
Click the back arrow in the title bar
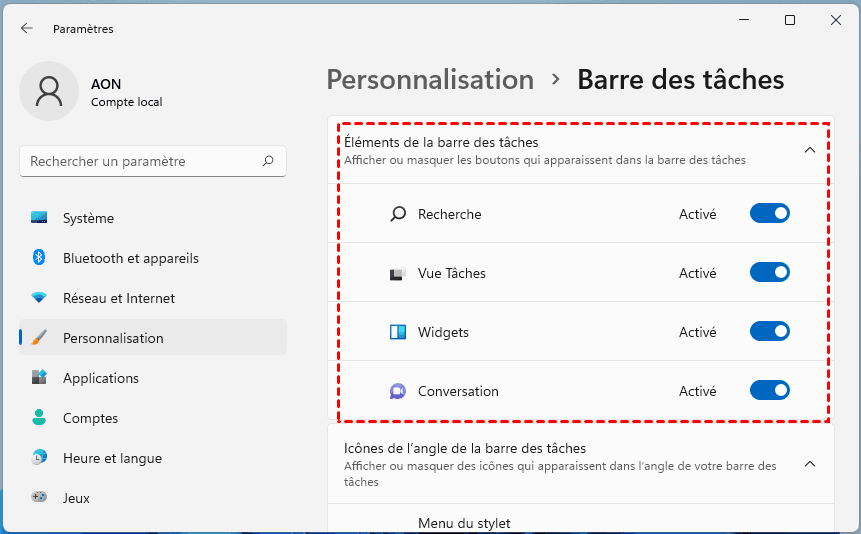click(27, 29)
